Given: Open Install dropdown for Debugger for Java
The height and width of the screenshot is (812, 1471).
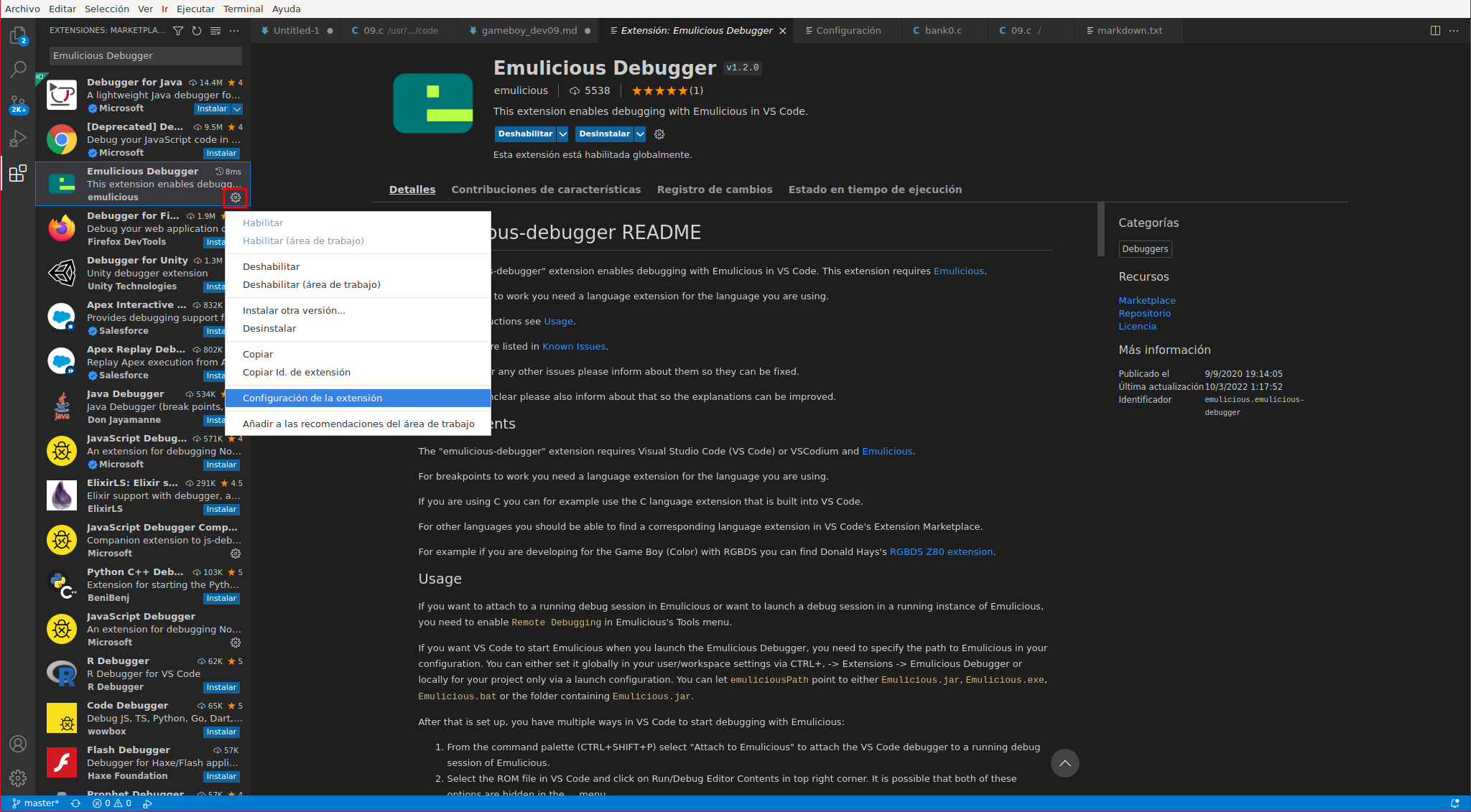Looking at the screenshot, I should click(x=237, y=109).
